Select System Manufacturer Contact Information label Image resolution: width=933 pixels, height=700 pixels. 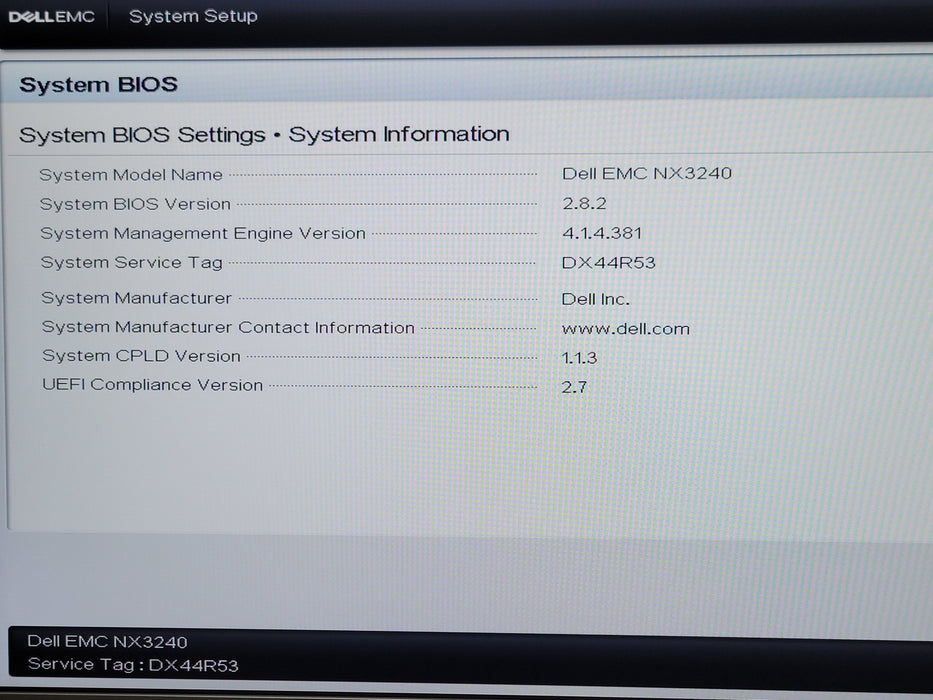click(x=228, y=327)
